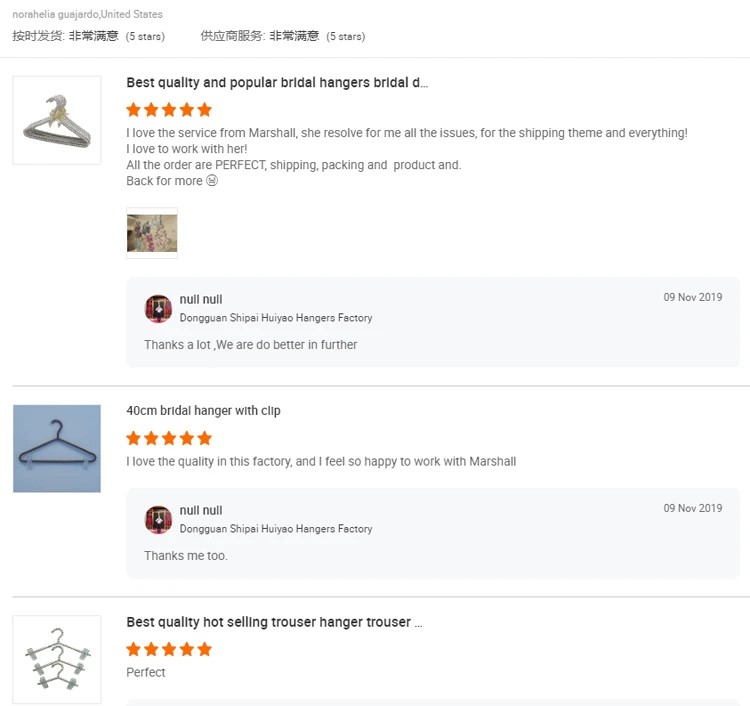Open the '40cm bridal hanger with clip' link

203,411
